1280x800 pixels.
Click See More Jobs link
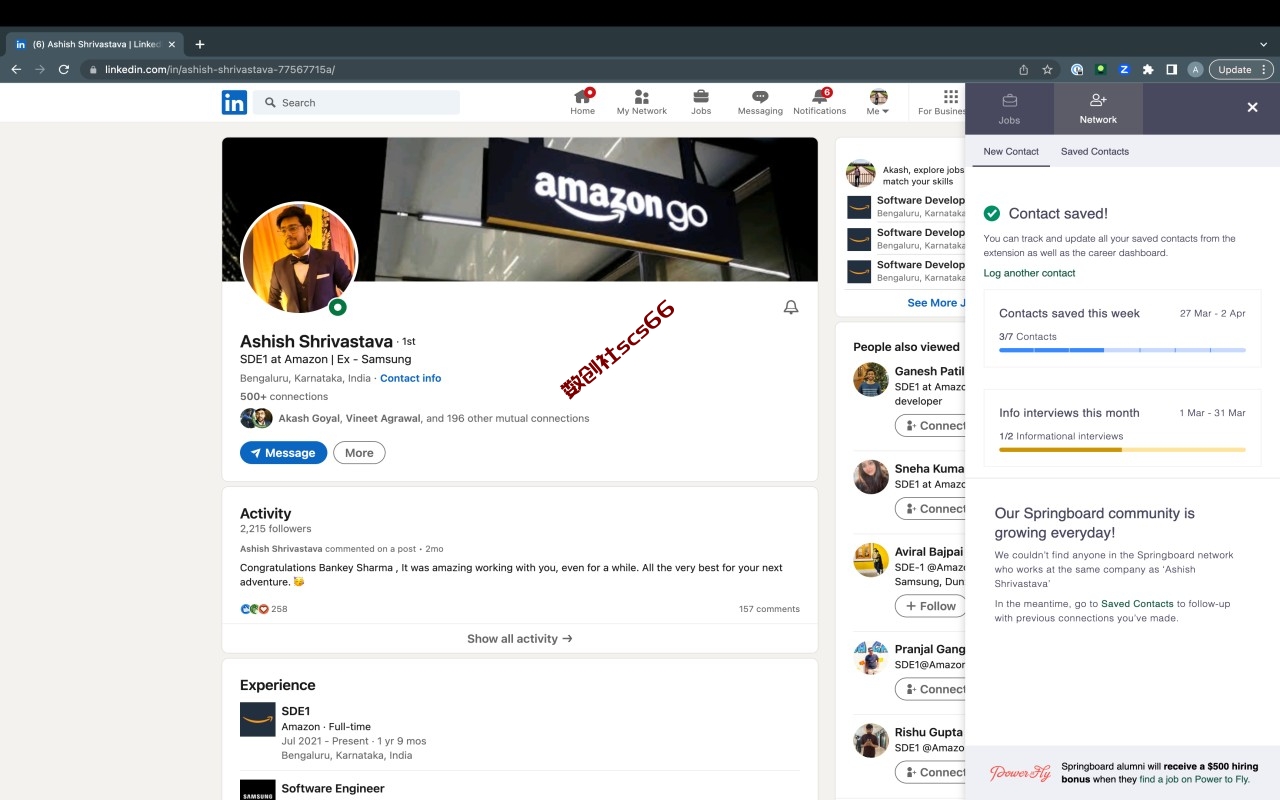point(936,303)
